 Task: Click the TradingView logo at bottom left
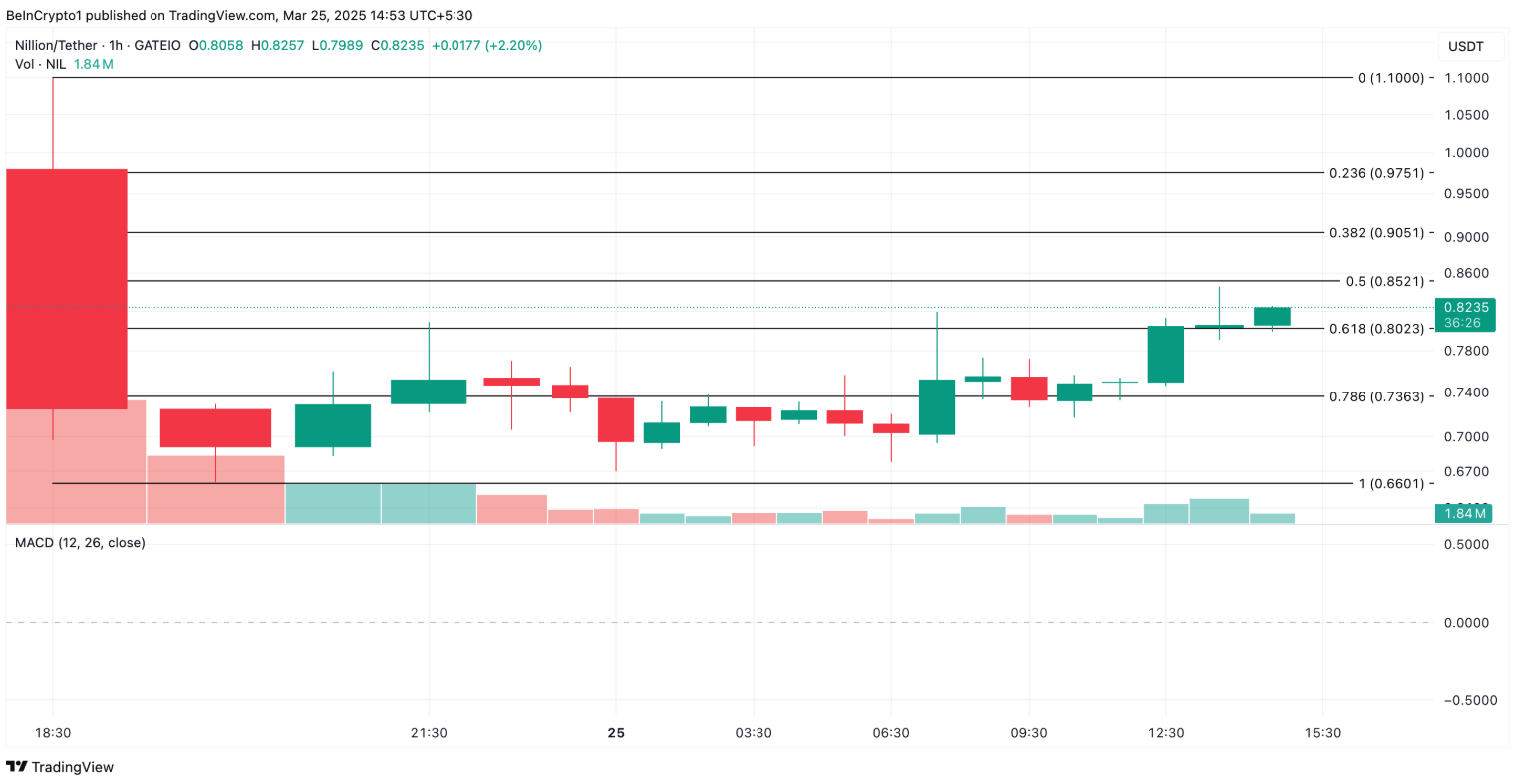tap(60, 767)
